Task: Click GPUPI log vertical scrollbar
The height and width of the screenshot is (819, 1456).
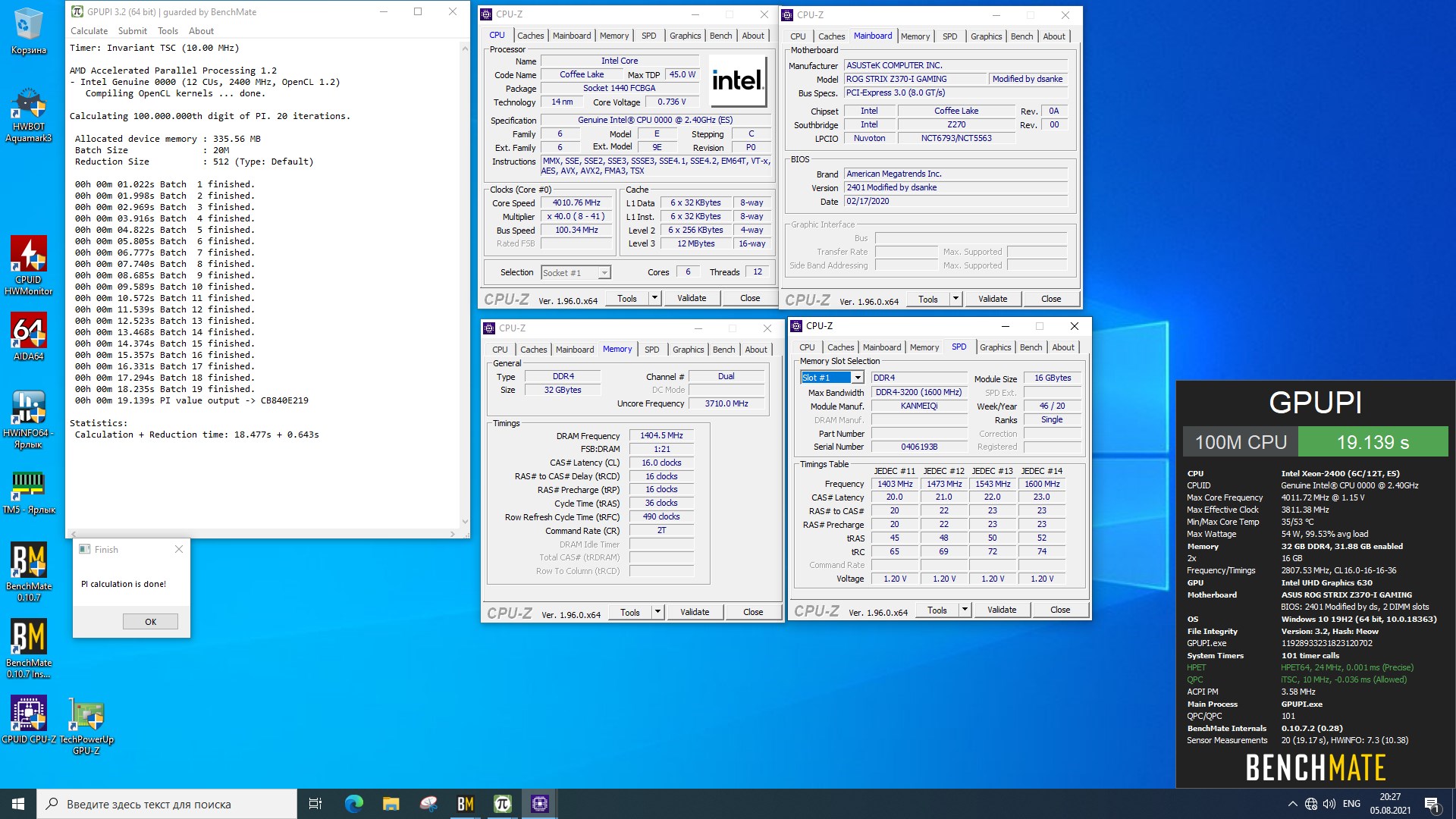Action: pyautogui.click(x=465, y=284)
